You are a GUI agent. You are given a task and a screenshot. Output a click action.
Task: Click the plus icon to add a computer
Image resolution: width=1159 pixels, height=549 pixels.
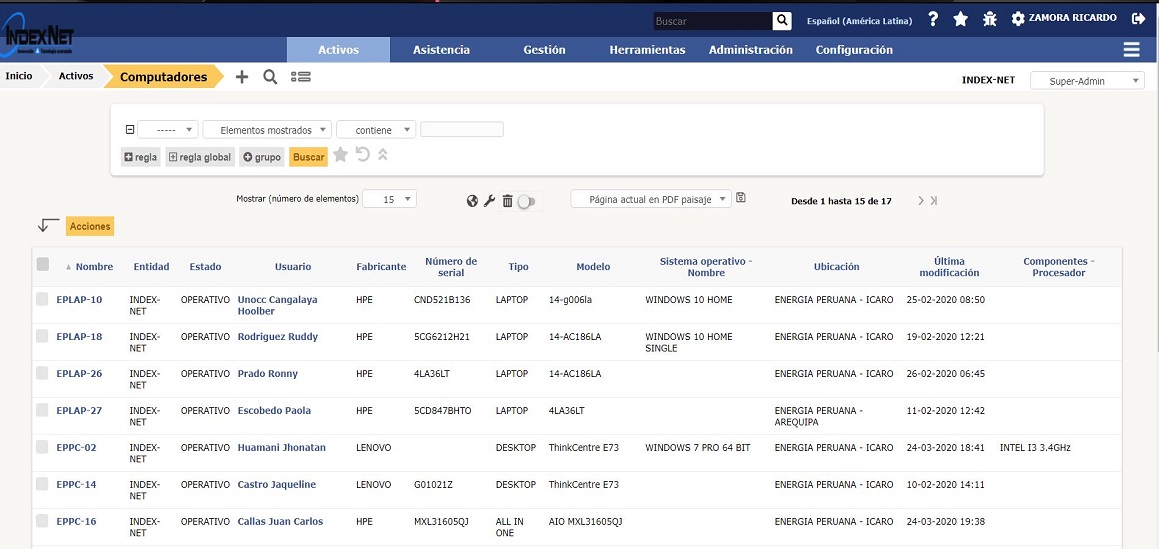pyautogui.click(x=242, y=77)
